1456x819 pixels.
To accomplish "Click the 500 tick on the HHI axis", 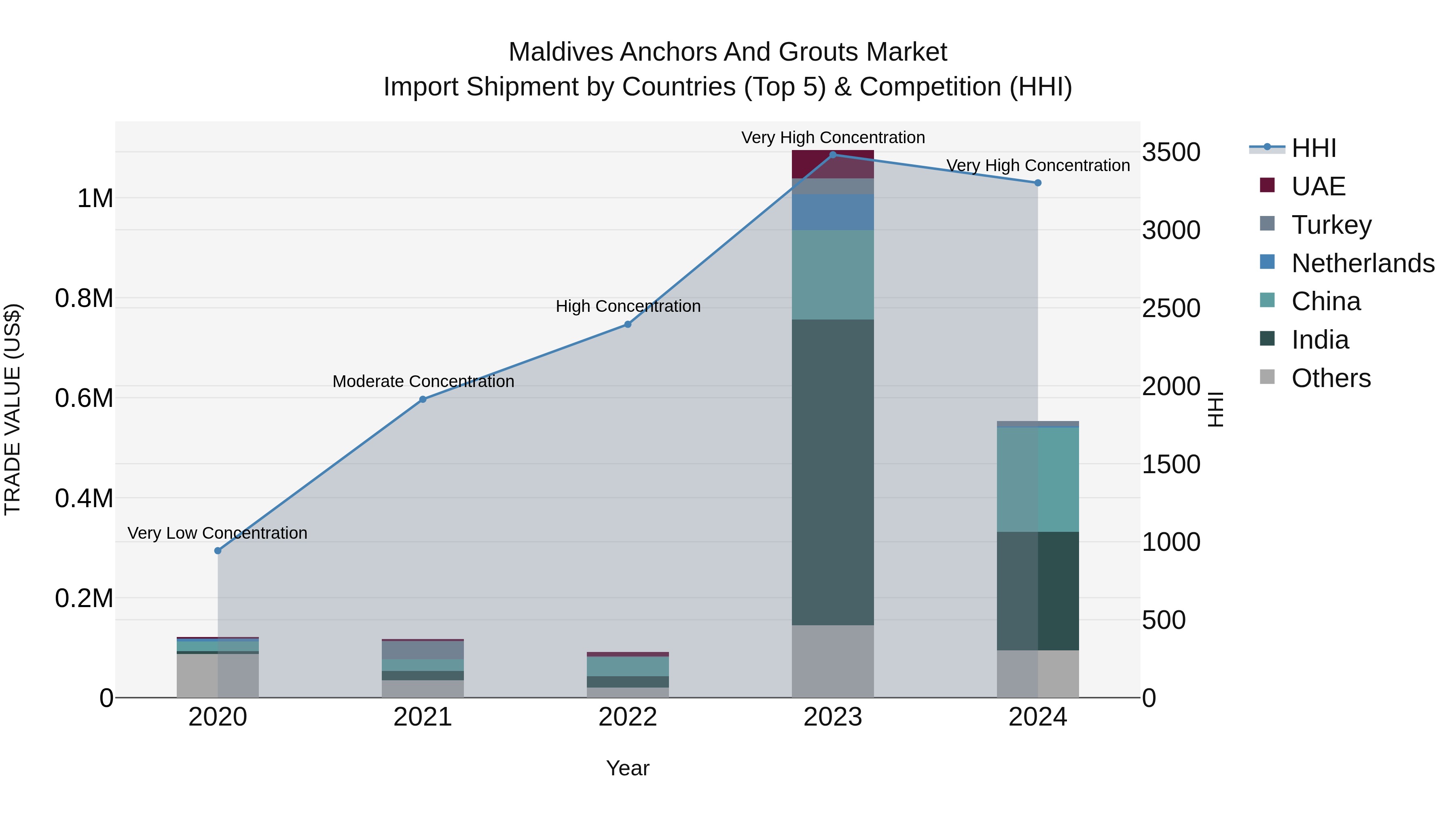I will tap(1164, 620).
